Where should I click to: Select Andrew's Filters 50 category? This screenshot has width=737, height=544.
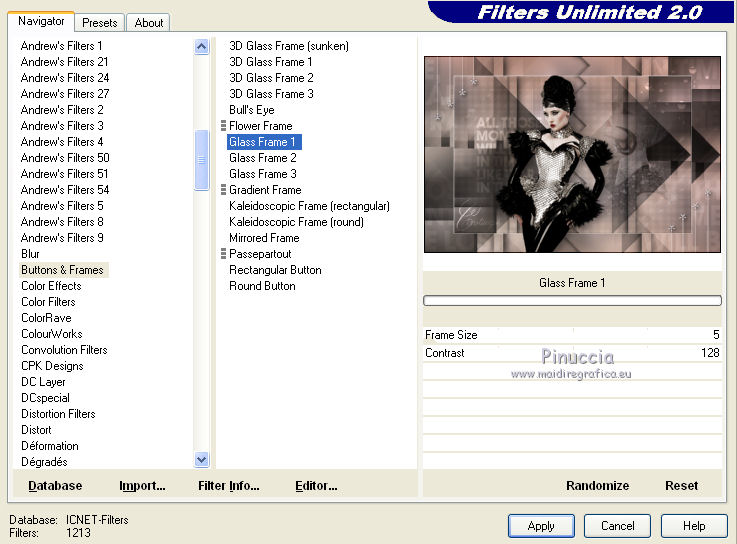[x=65, y=158]
